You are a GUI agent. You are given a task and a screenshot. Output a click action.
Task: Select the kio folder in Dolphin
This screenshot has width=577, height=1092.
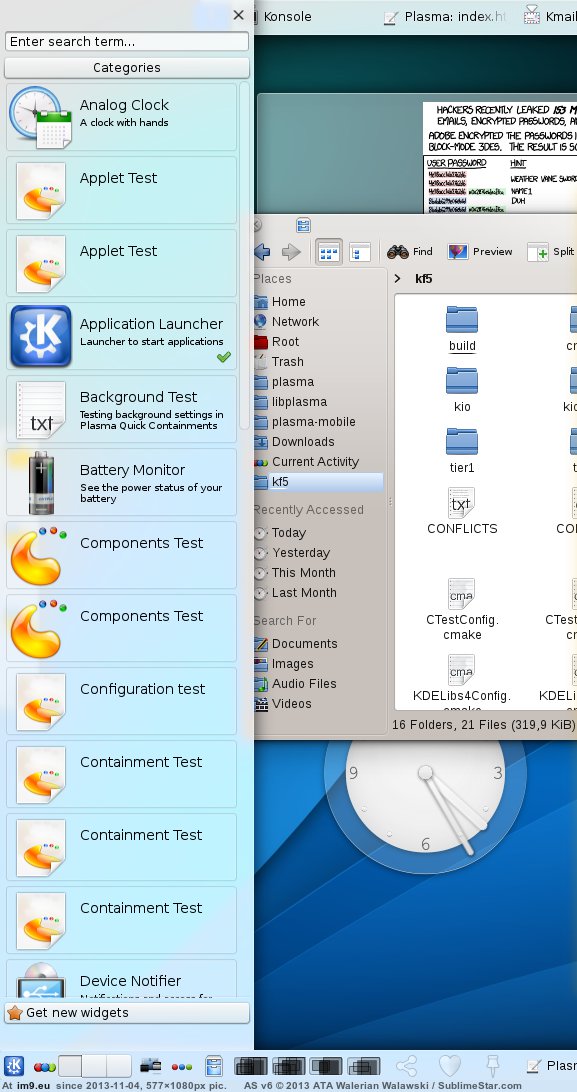(462, 390)
